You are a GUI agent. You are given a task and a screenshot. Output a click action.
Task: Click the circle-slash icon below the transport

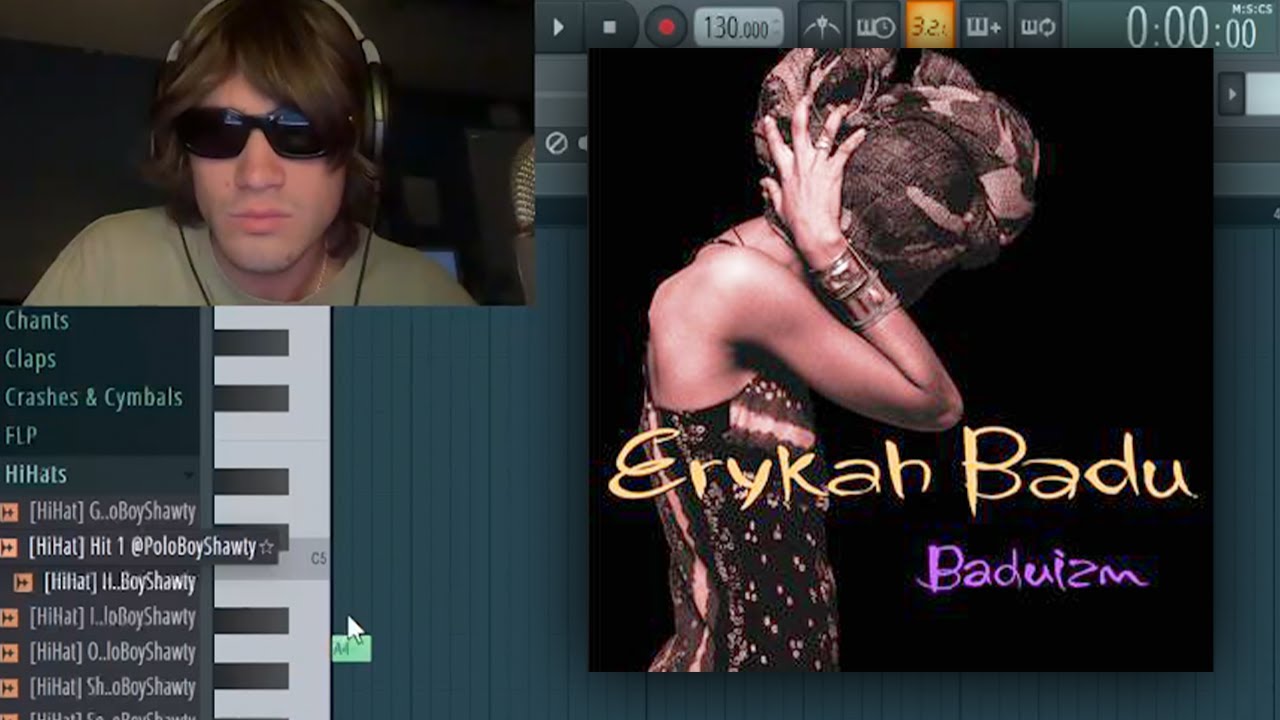(x=556, y=143)
